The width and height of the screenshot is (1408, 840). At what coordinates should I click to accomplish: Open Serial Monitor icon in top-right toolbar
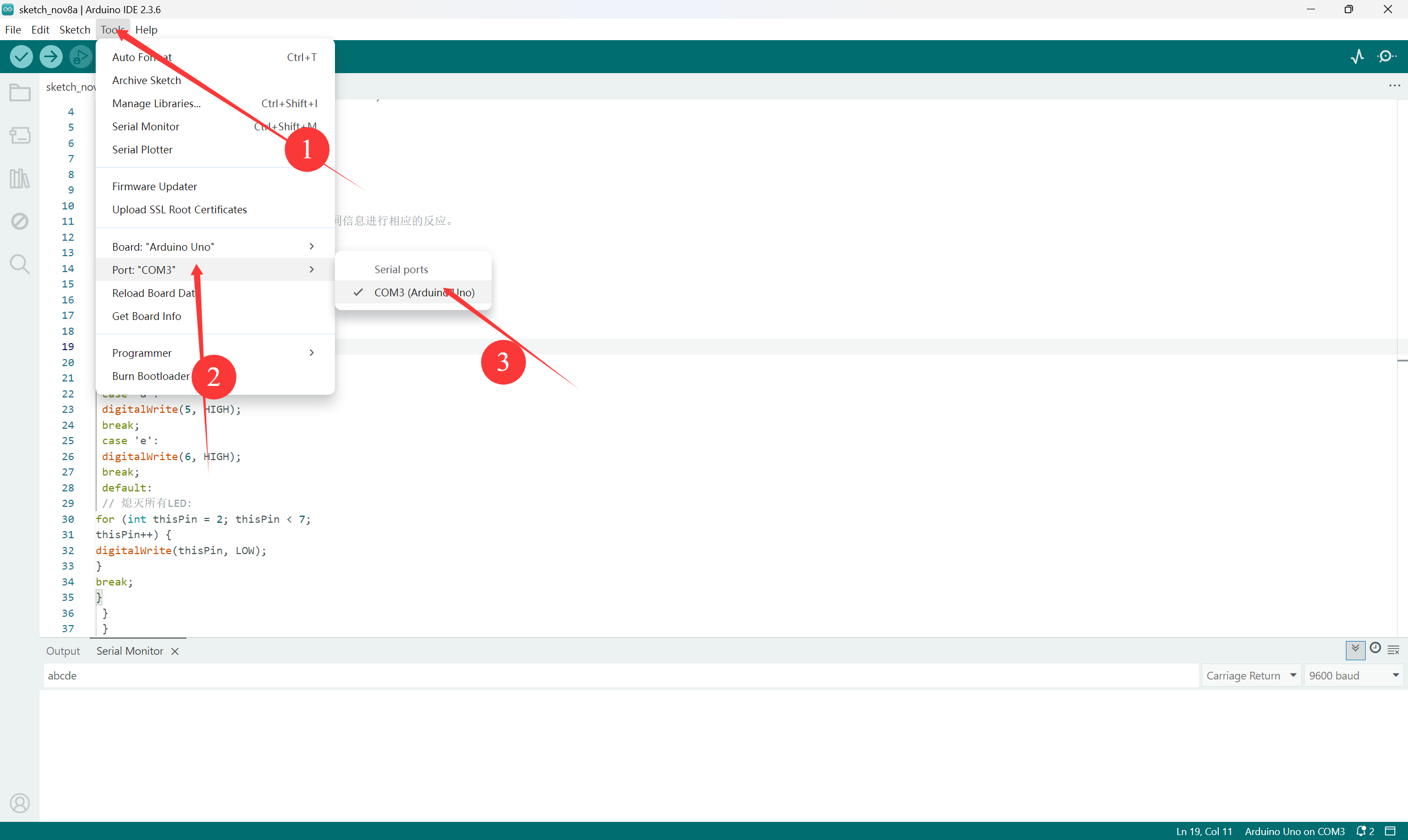coord(1387,57)
